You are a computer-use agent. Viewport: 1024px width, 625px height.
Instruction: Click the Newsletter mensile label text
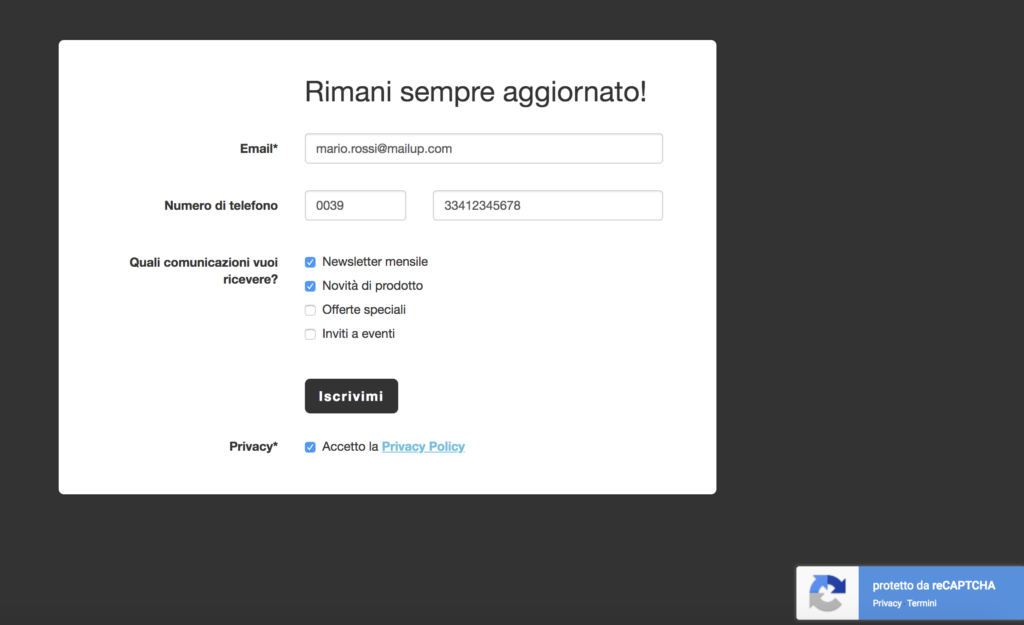click(x=375, y=262)
